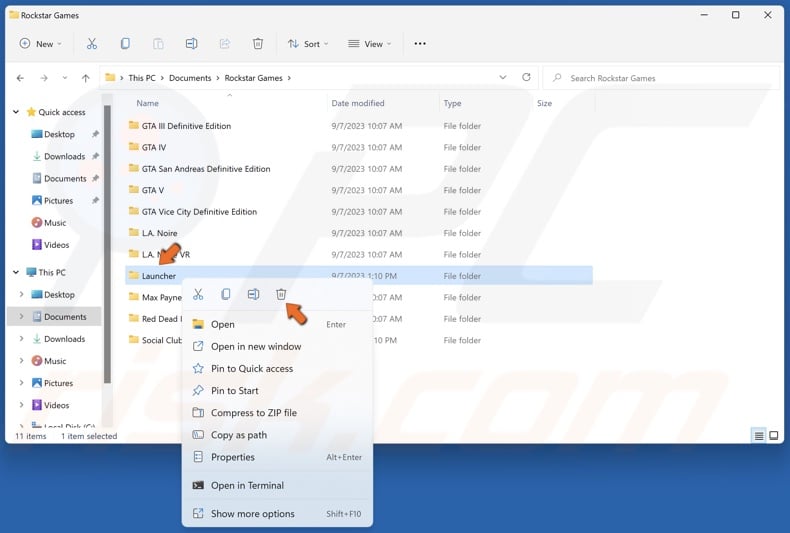Choose Open in new window
790x533 pixels.
pos(277,347)
